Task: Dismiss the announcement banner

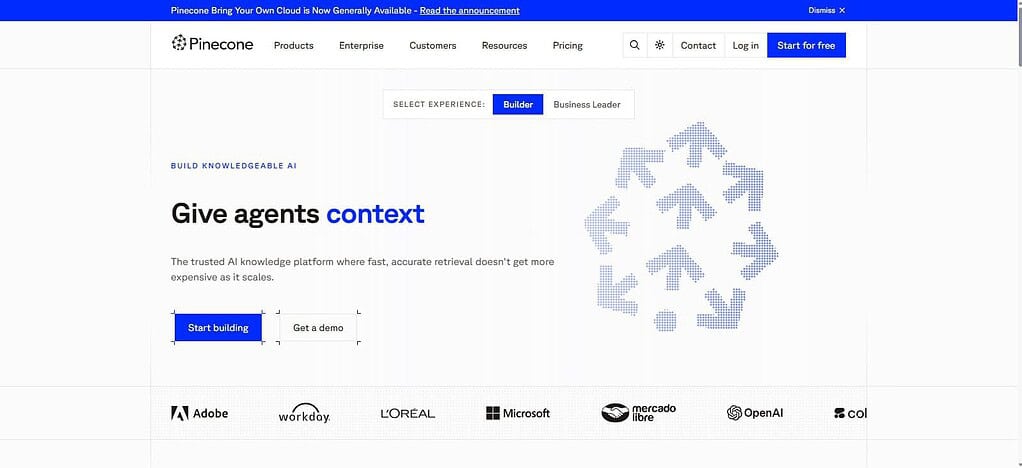Action: (x=826, y=10)
